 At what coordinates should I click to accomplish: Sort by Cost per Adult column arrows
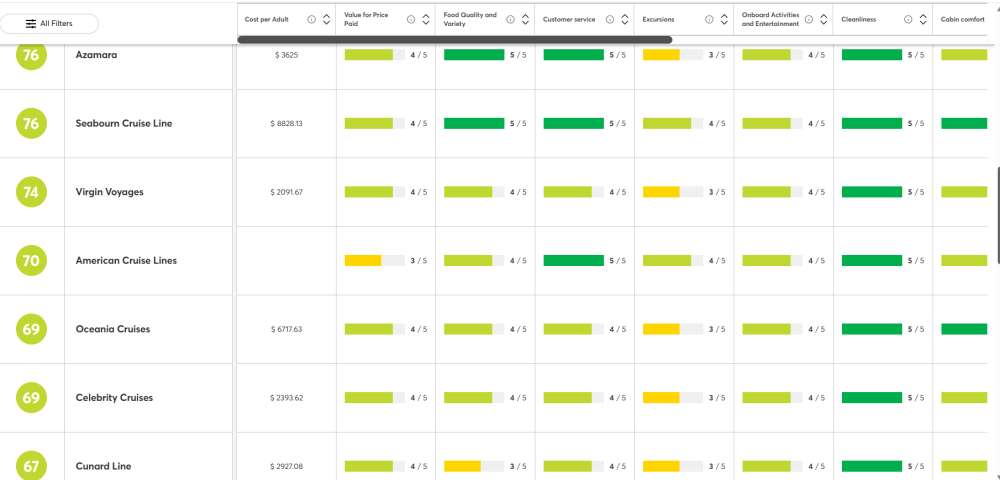(x=327, y=20)
